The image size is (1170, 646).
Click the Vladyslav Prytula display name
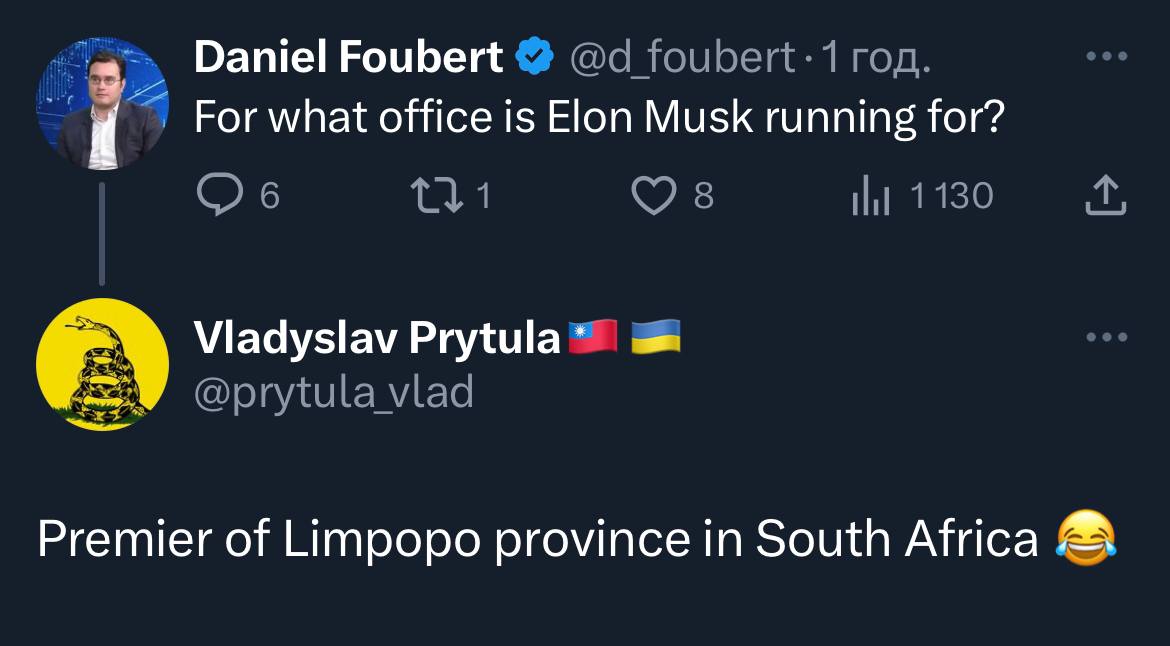tap(376, 339)
